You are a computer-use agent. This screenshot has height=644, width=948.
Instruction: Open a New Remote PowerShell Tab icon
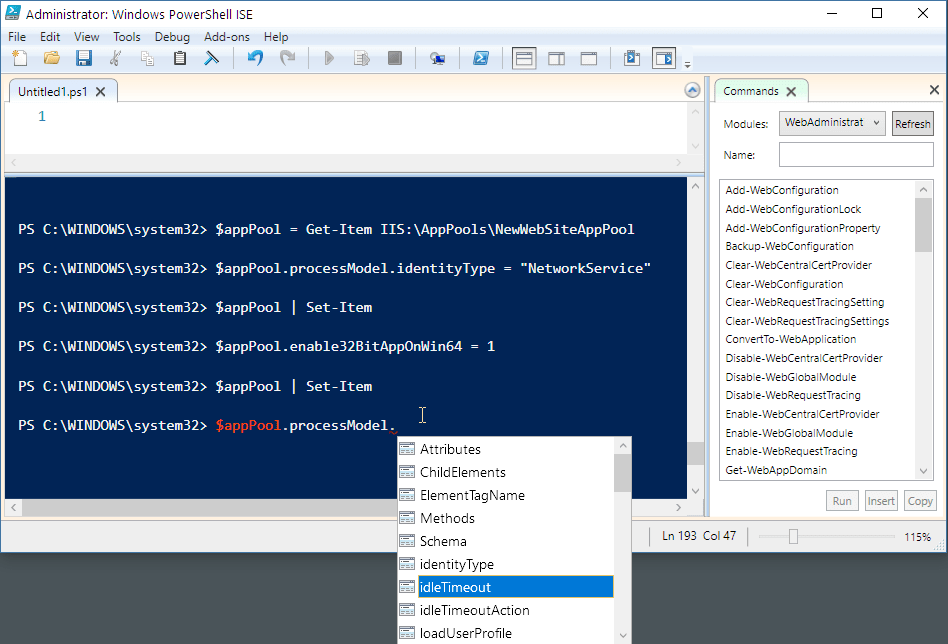[438, 58]
